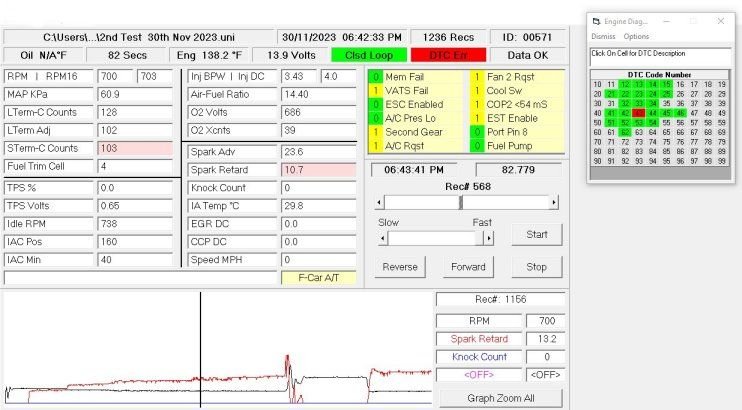
Task: Click DTC code 21 cell
Action: [x=610, y=94]
